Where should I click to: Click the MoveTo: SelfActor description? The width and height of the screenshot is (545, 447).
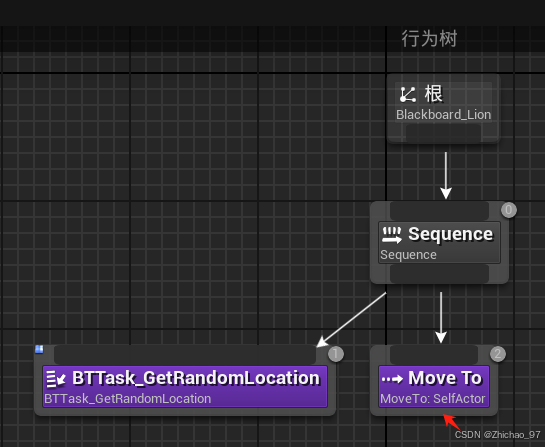coord(433,399)
